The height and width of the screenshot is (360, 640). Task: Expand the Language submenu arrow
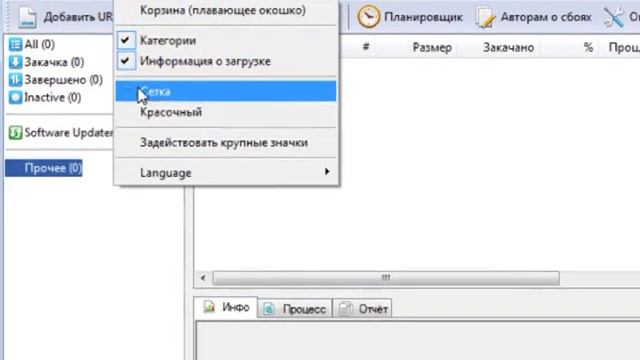[327, 172]
